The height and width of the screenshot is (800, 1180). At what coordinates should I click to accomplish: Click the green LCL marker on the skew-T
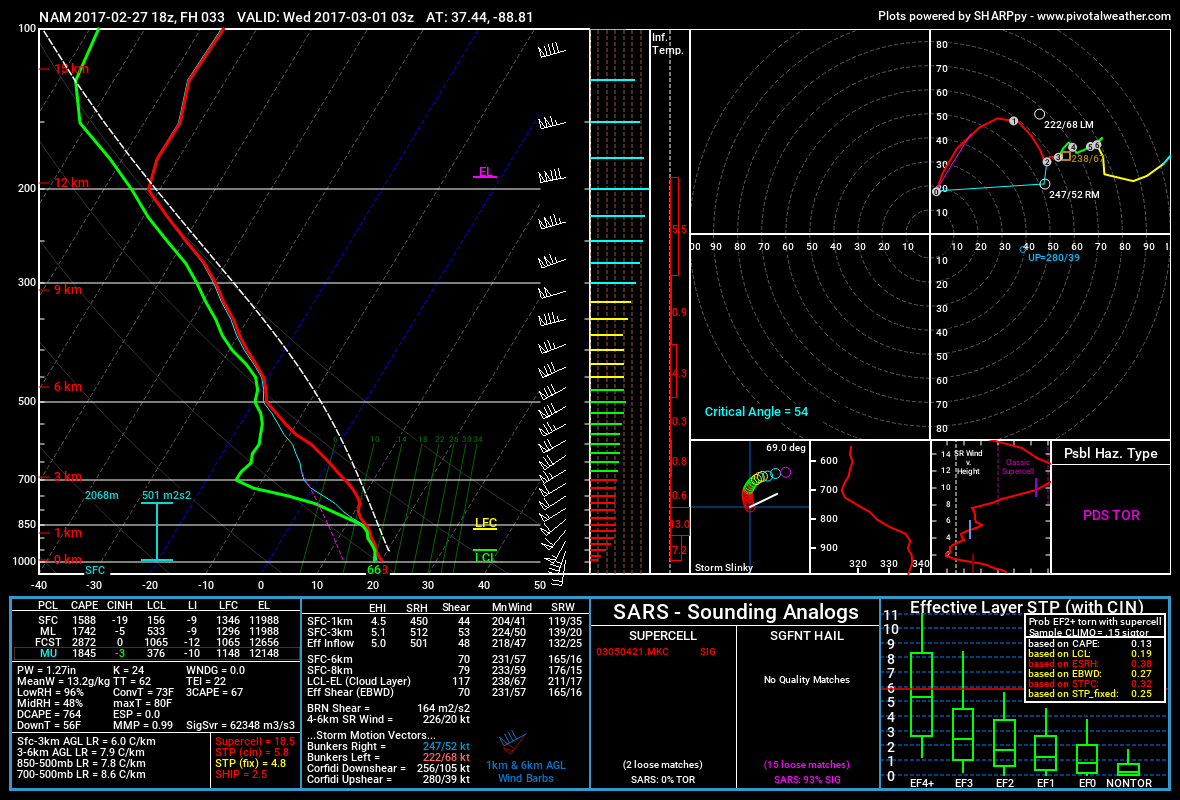tap(485, 557)
